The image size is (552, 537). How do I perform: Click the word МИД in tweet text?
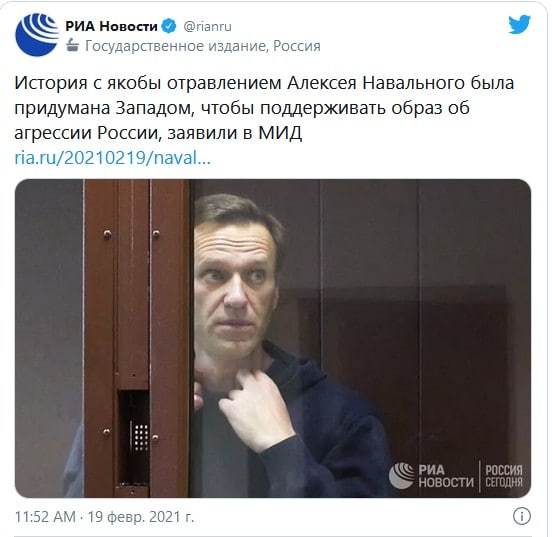pyautogui.click(x=280, y=133)
